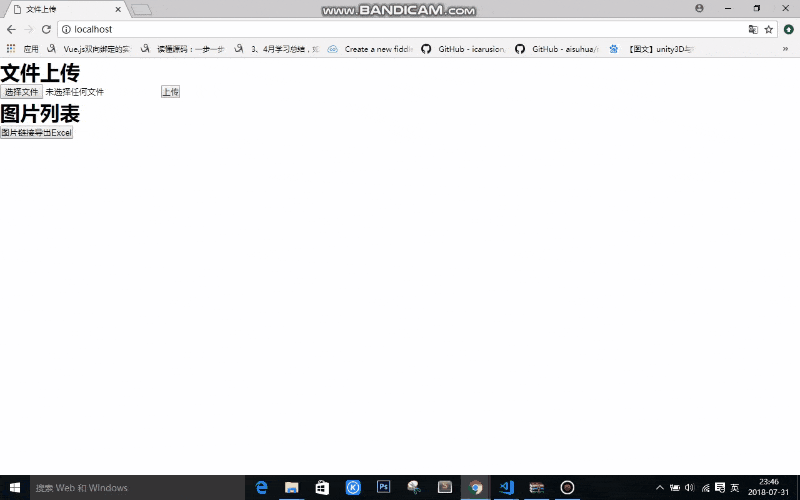This screenshot has width=800, height=500.
Task: Open the GitHub - icarusion bookmark
Action: click(x=464, y=49)
